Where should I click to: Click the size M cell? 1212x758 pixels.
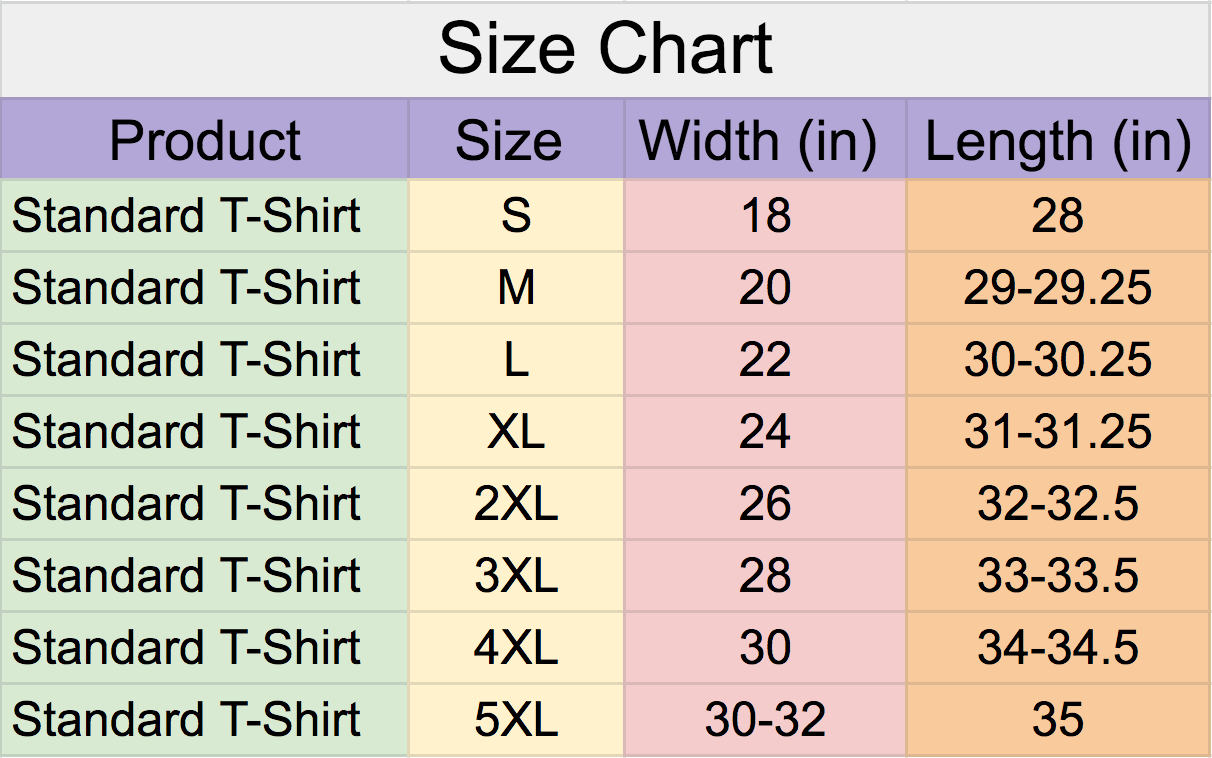coord(516,288)
